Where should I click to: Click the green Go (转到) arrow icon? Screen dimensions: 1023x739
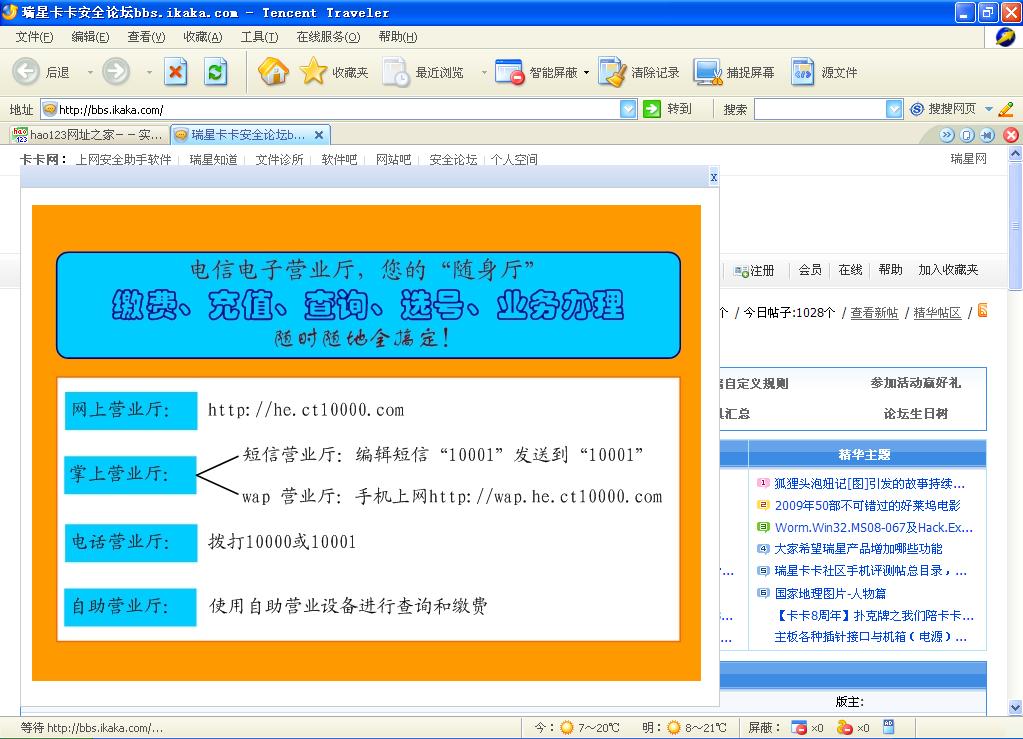click(x=652, y=109)
